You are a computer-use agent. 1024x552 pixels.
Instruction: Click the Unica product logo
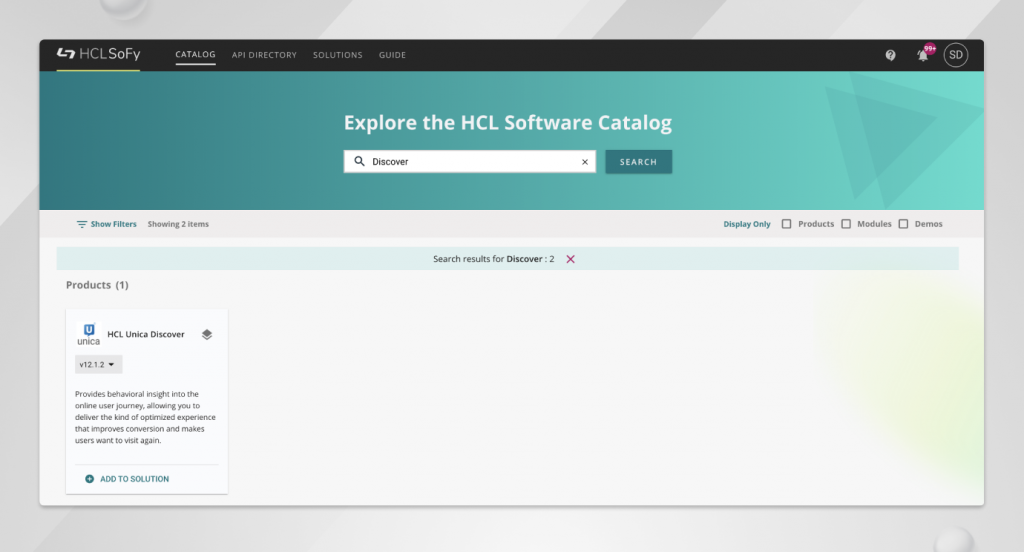(89, 334)
